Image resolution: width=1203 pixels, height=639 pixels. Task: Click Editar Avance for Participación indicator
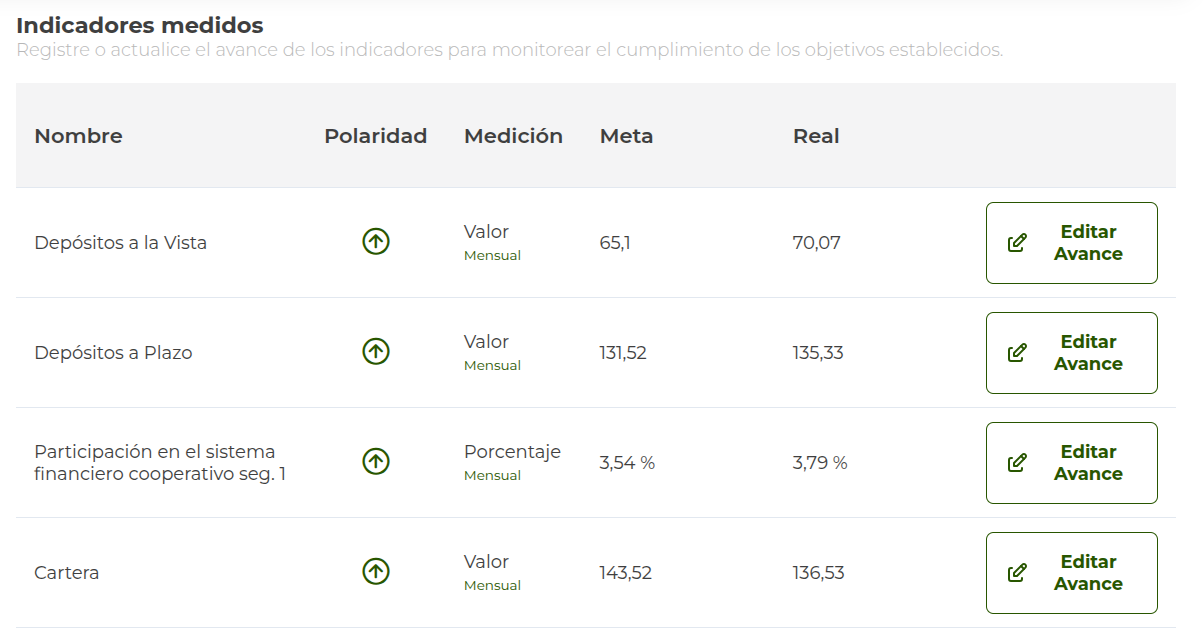[x=1071, y=462]
